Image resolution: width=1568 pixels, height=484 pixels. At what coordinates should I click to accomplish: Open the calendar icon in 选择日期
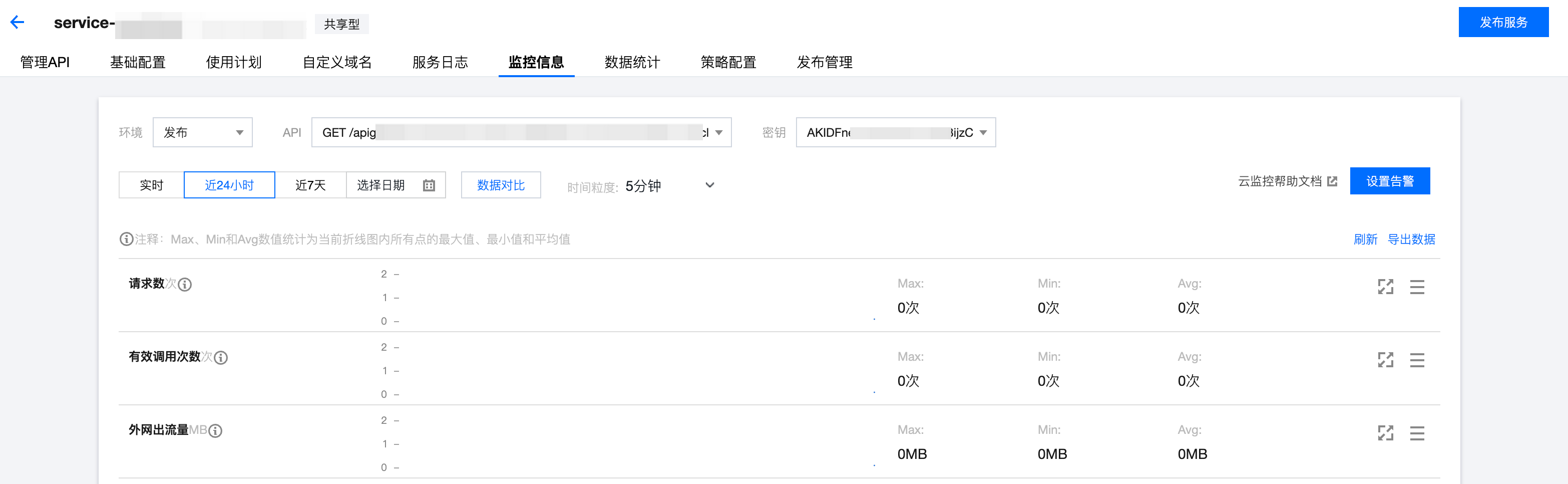pos(429,185)
